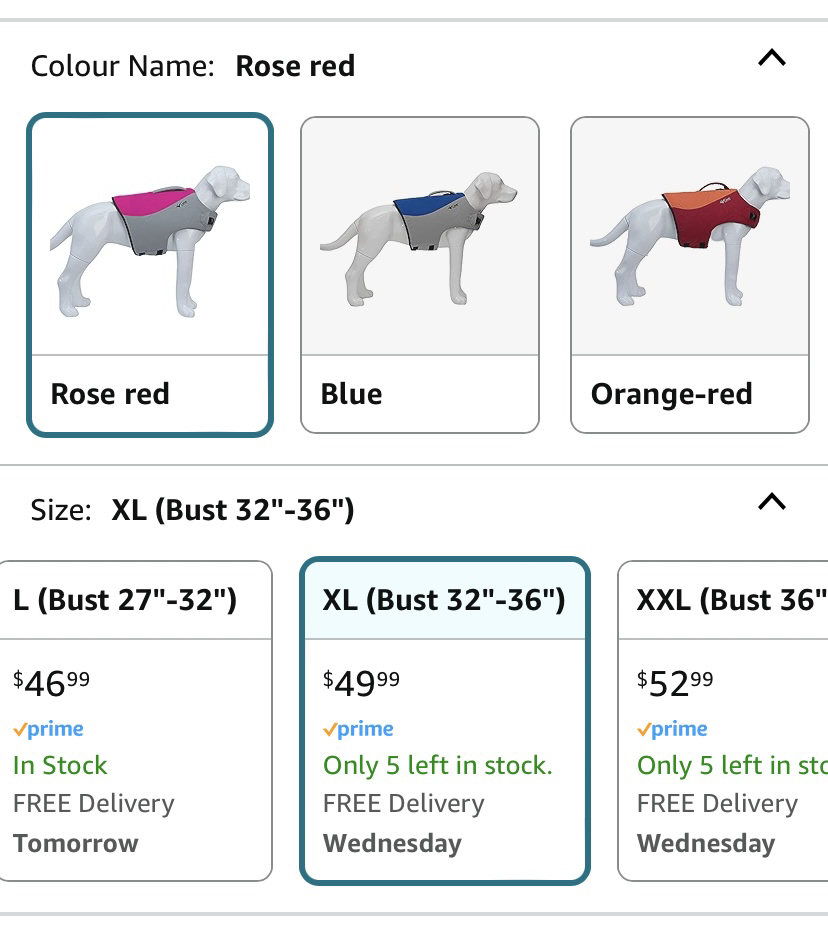Click "FREE Delivery Tomorrow" under L size
Screen dimensions: 828x929
point(92,822)
